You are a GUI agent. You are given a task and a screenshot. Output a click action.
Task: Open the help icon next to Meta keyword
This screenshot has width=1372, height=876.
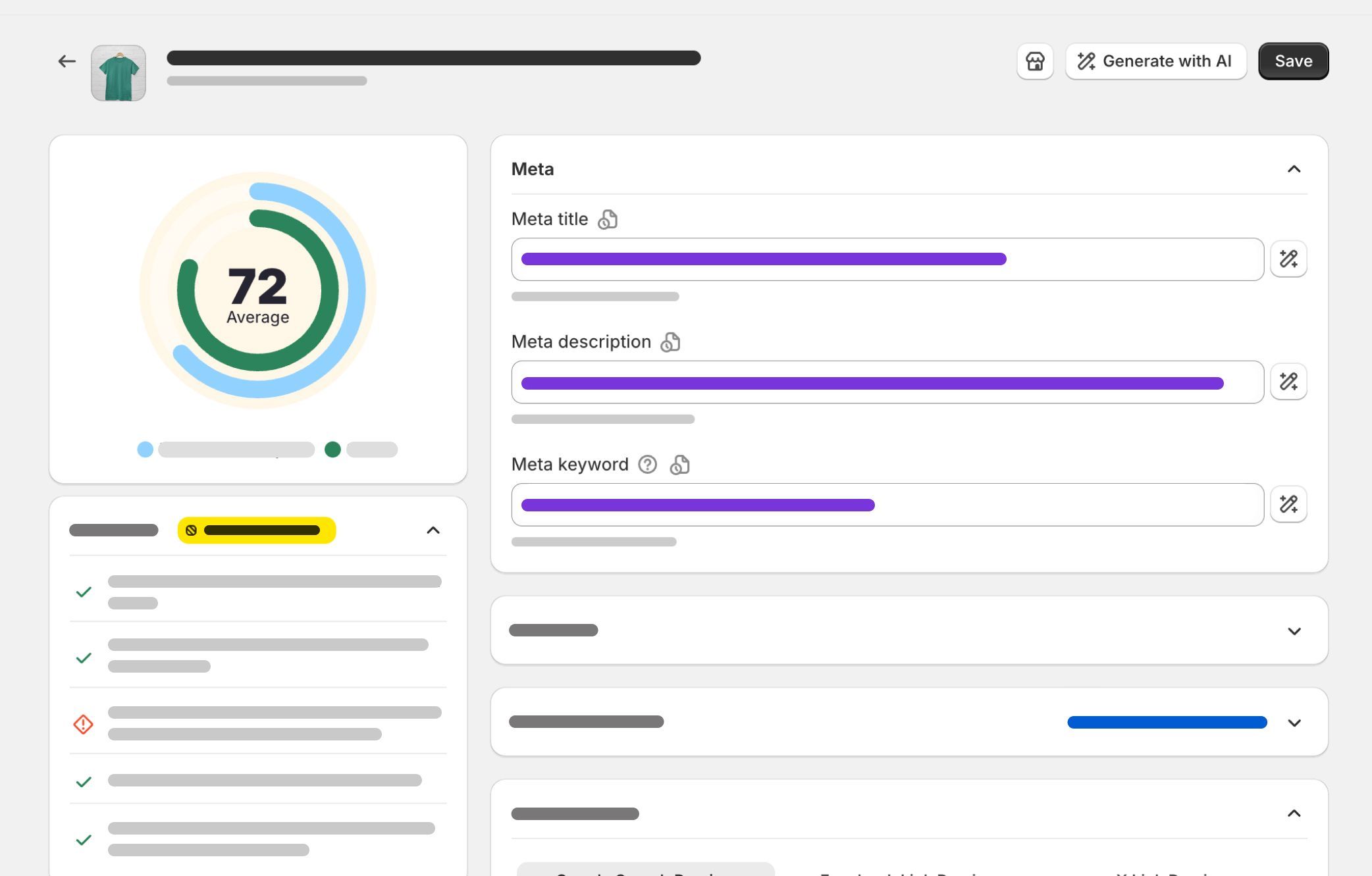647,465
